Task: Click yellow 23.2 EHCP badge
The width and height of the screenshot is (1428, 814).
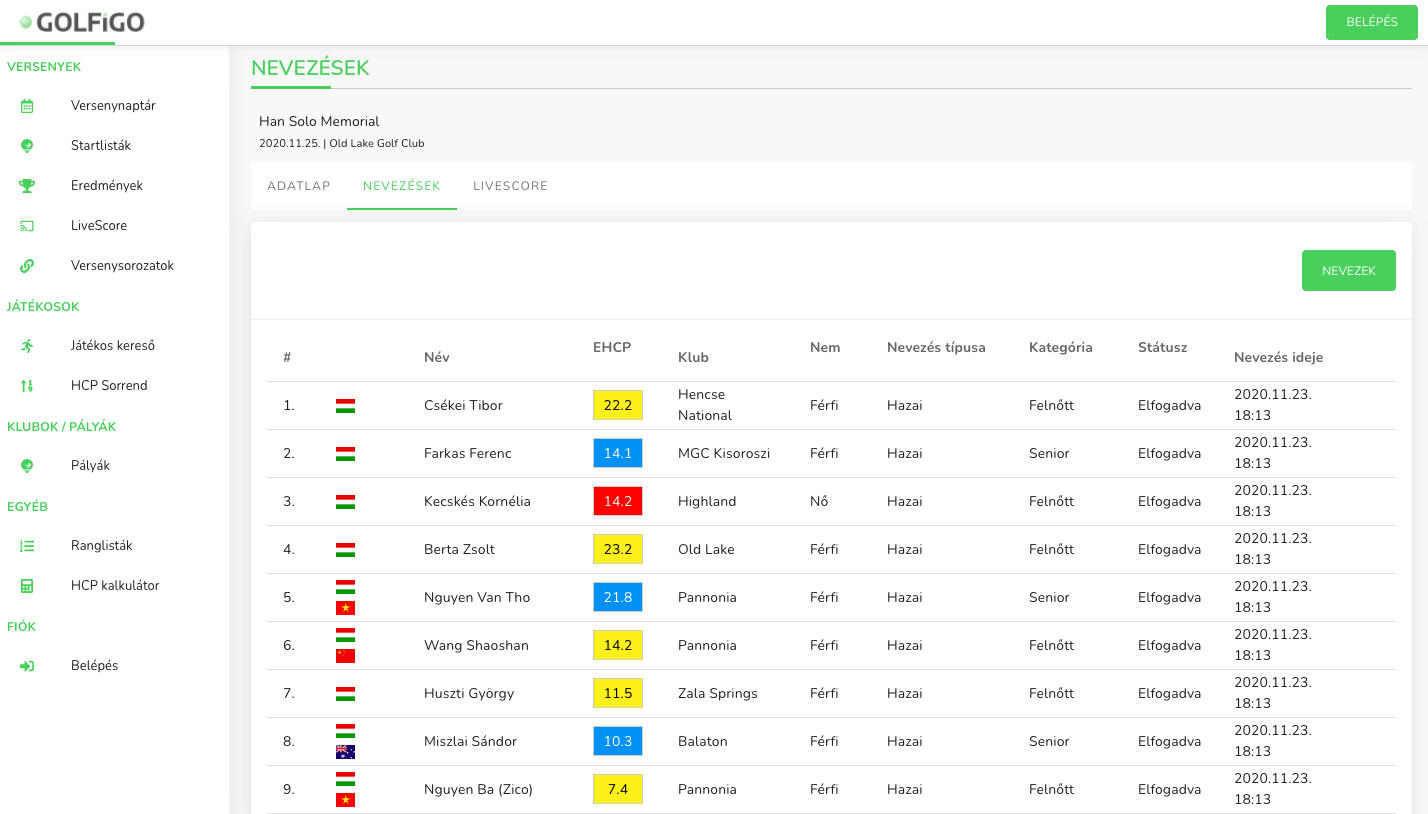Action: click(x=618, y=549)
